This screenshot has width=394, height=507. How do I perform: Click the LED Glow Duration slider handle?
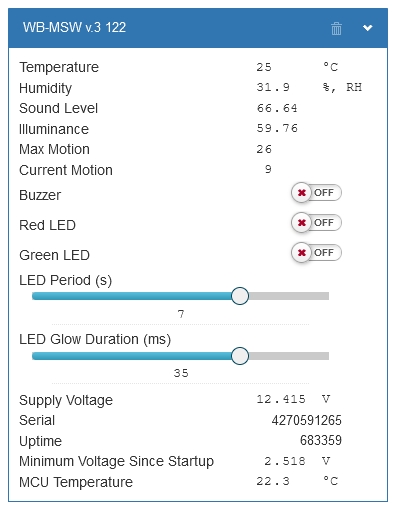point(240,356)
